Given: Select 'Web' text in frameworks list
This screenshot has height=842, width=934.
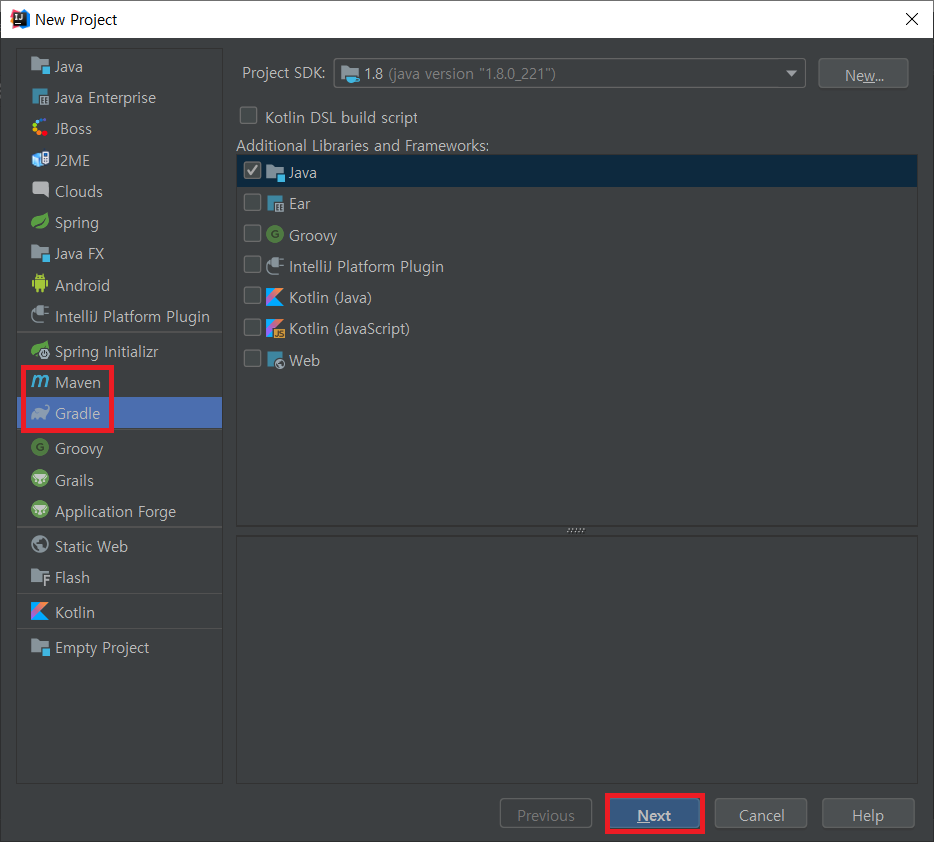Looking at the screenshot, I should tap(304, 360).
